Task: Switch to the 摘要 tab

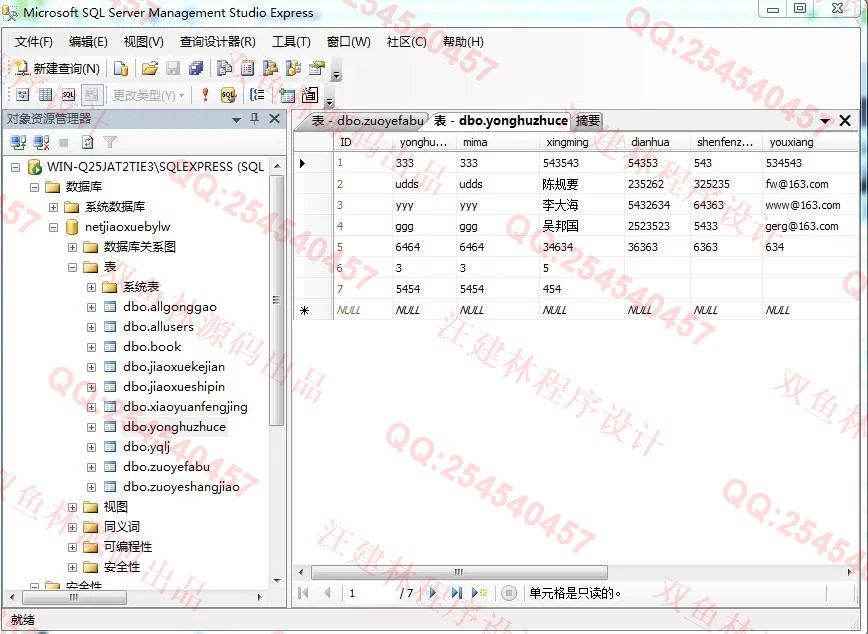Action: [587, 121]
